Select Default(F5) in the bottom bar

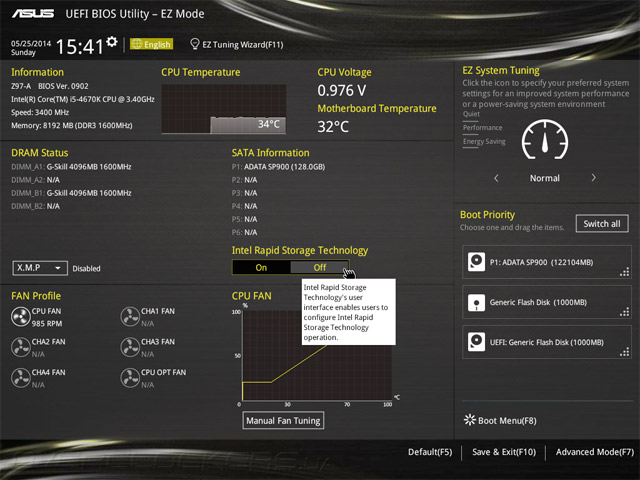click(430, 452)
